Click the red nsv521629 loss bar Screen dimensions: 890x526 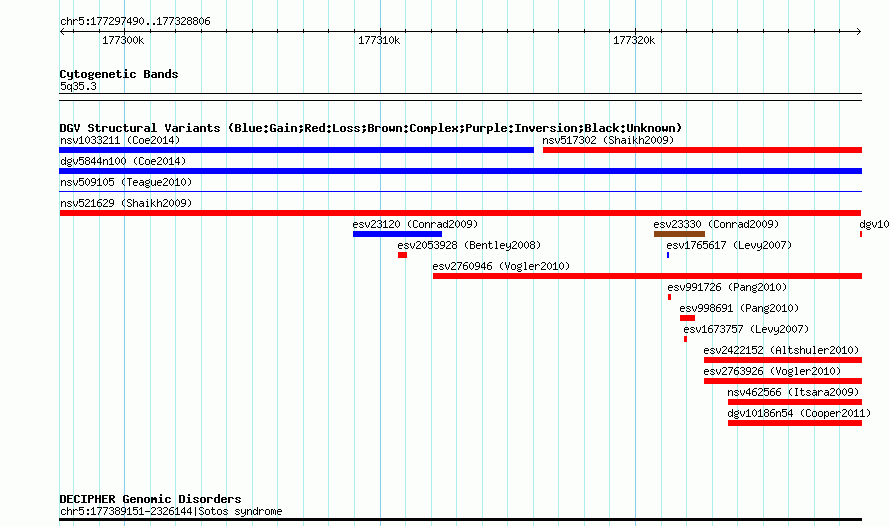coord(460,213)
